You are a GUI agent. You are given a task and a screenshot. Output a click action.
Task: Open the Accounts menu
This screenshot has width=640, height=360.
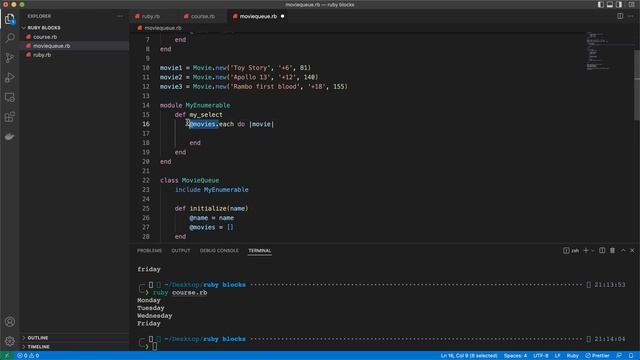9,322
